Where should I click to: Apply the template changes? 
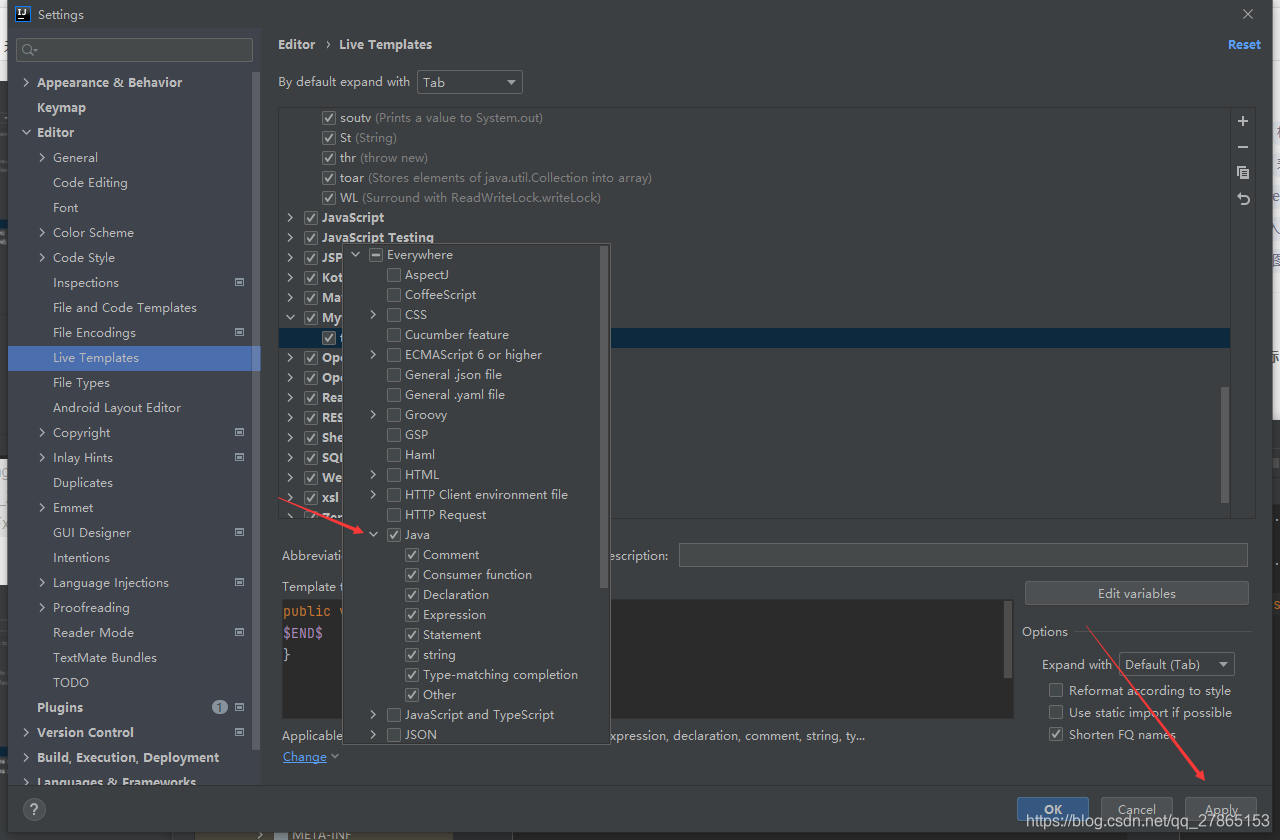click(1221, 810)
